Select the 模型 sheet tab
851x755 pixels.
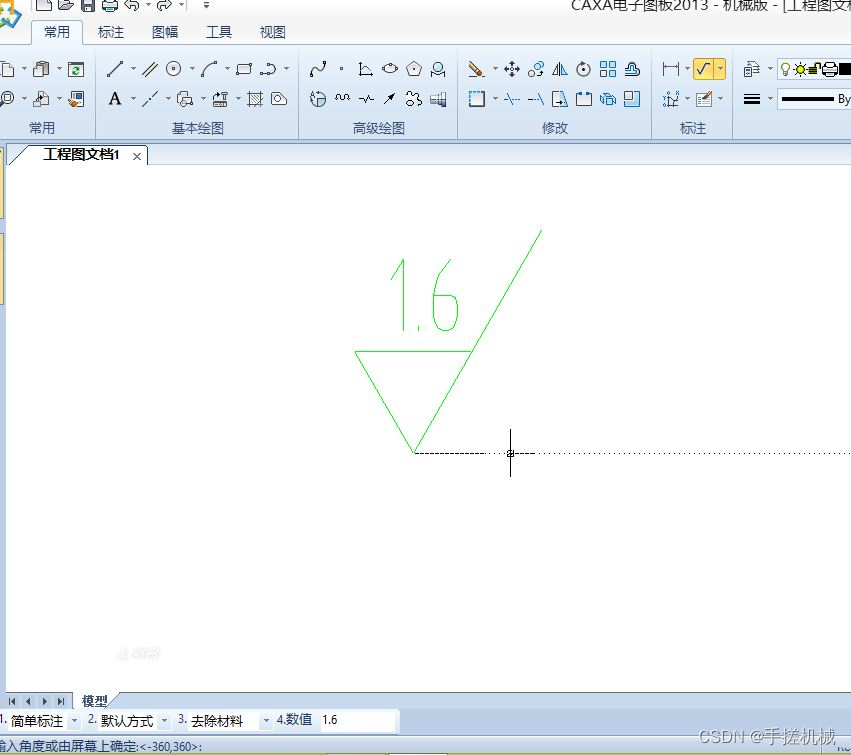tap(94, 701)
